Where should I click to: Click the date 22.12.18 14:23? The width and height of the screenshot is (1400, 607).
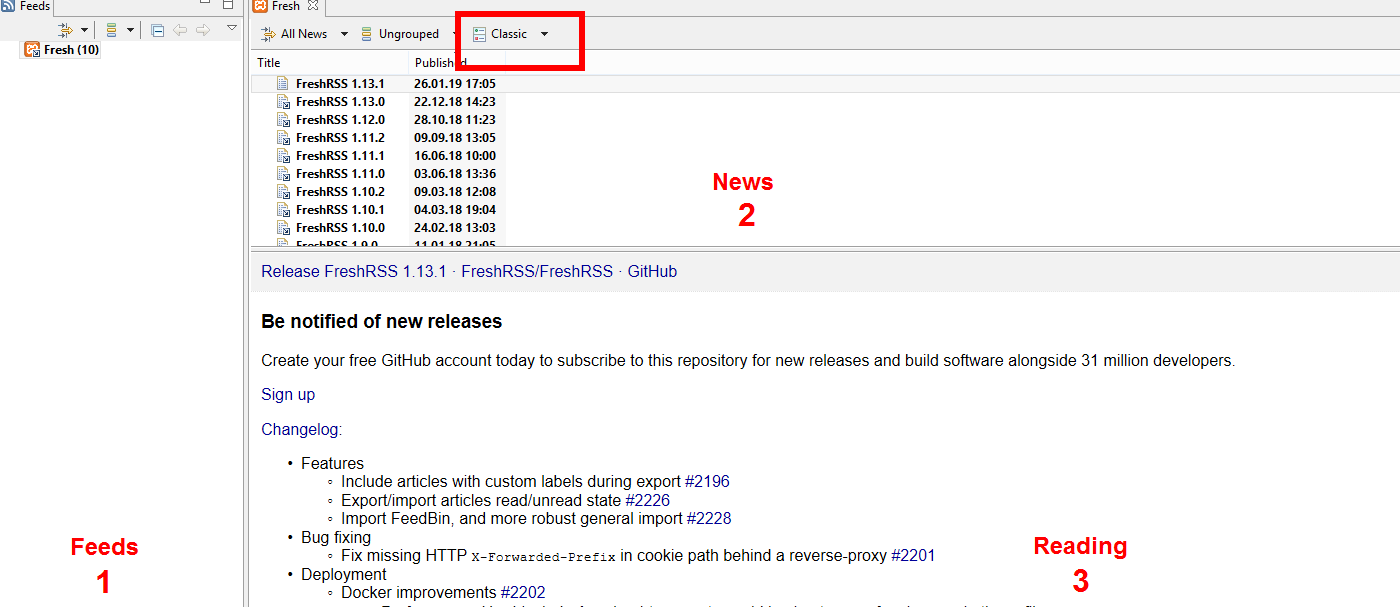455,102
